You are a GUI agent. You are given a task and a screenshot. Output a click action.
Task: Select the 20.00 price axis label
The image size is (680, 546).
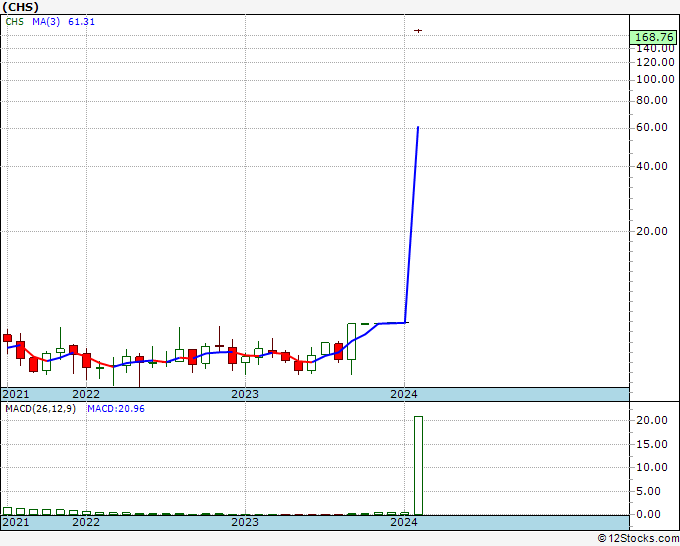point(652,231)
